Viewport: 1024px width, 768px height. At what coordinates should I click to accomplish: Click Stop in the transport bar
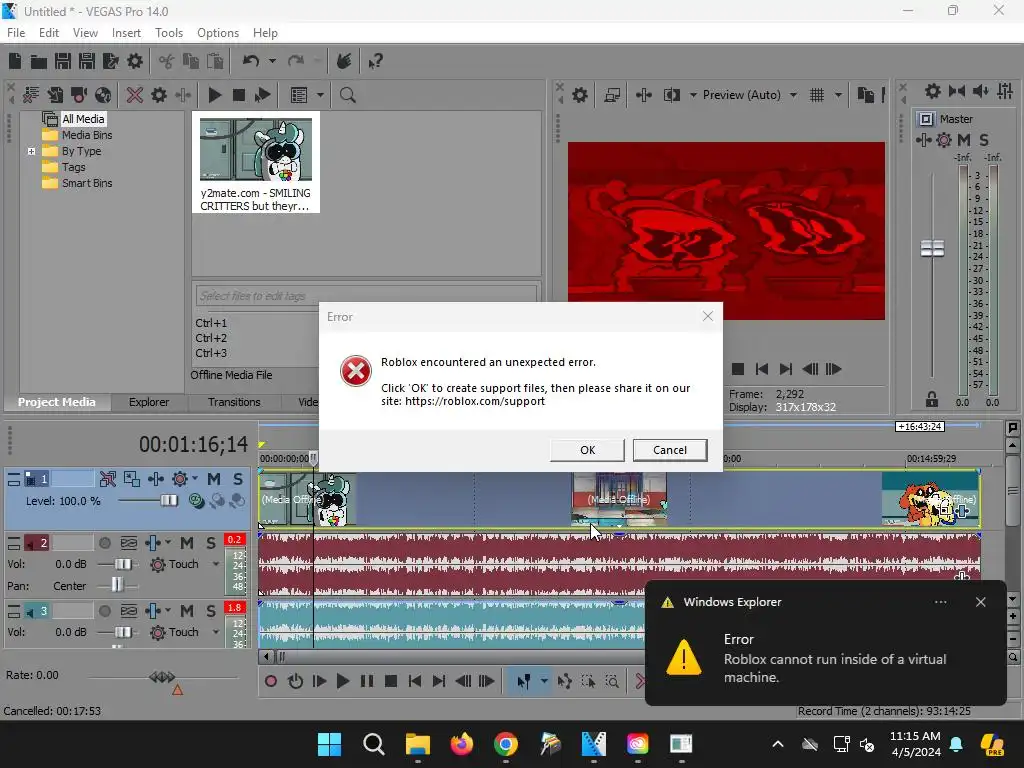[x=391, y=681]
